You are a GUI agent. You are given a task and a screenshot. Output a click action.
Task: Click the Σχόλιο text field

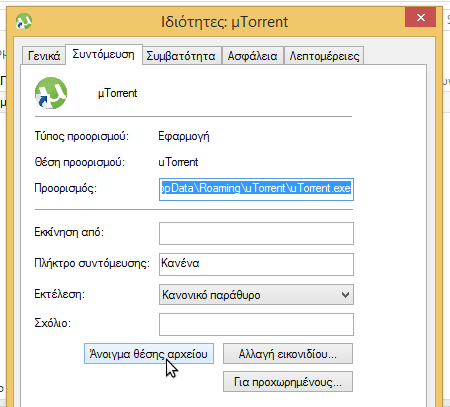[x=256, y=324]
